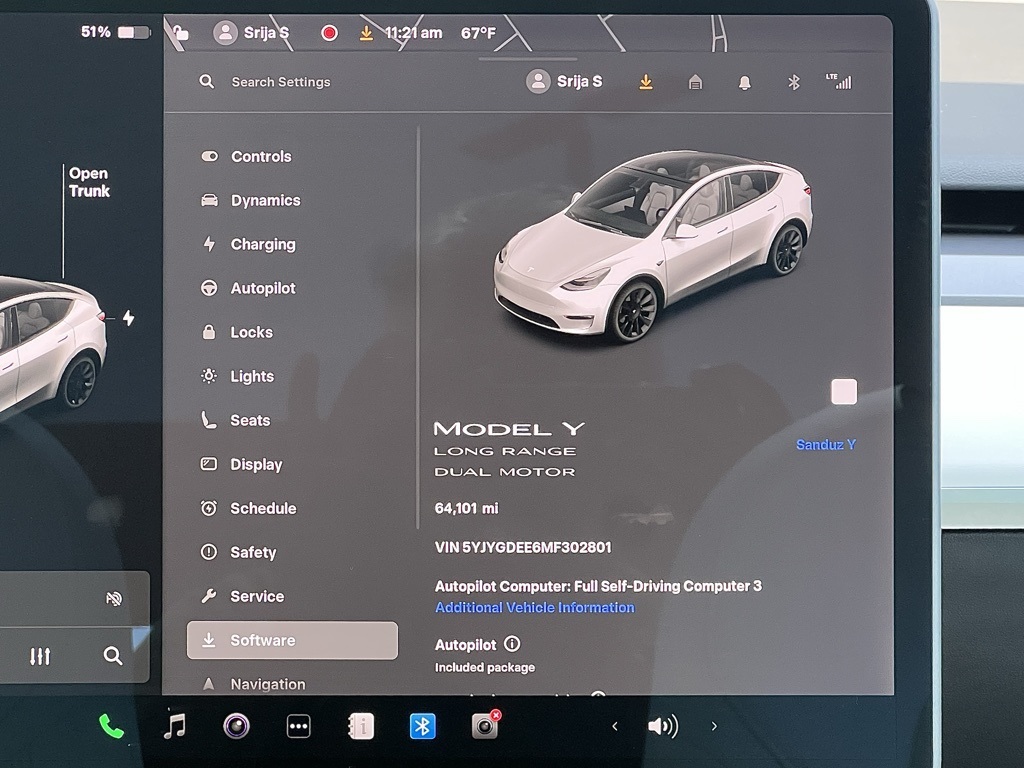Click the charge port lightning bolt icon

(x=129, y=318)
